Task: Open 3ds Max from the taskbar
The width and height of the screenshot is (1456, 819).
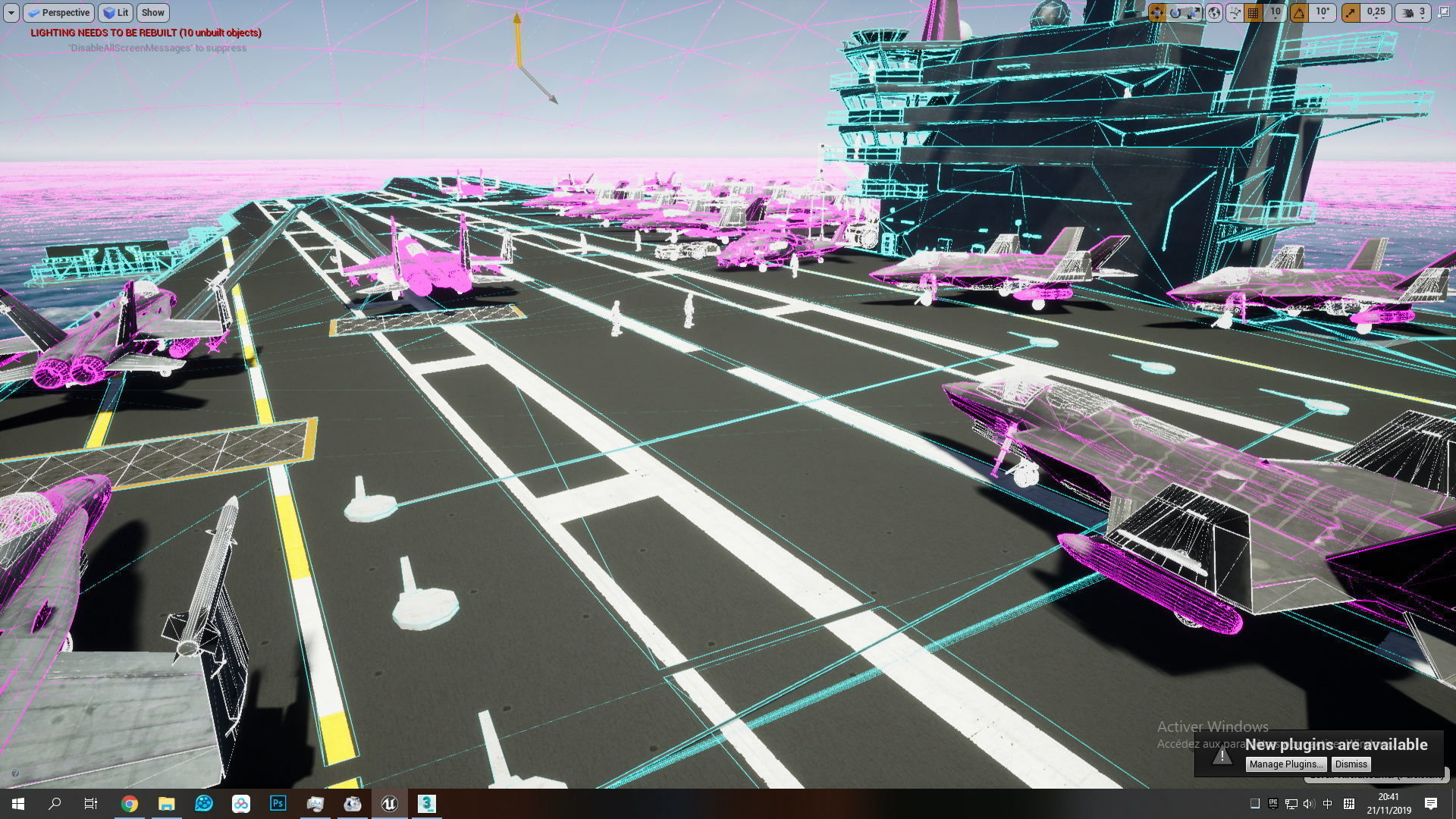Action: (x=427, y=803)
